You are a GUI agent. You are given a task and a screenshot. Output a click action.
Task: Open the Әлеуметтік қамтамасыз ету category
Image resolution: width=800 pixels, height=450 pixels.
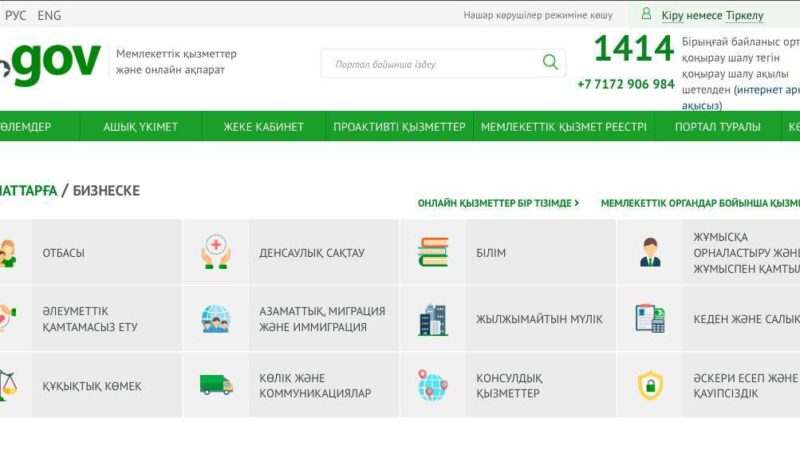(91, 319)
